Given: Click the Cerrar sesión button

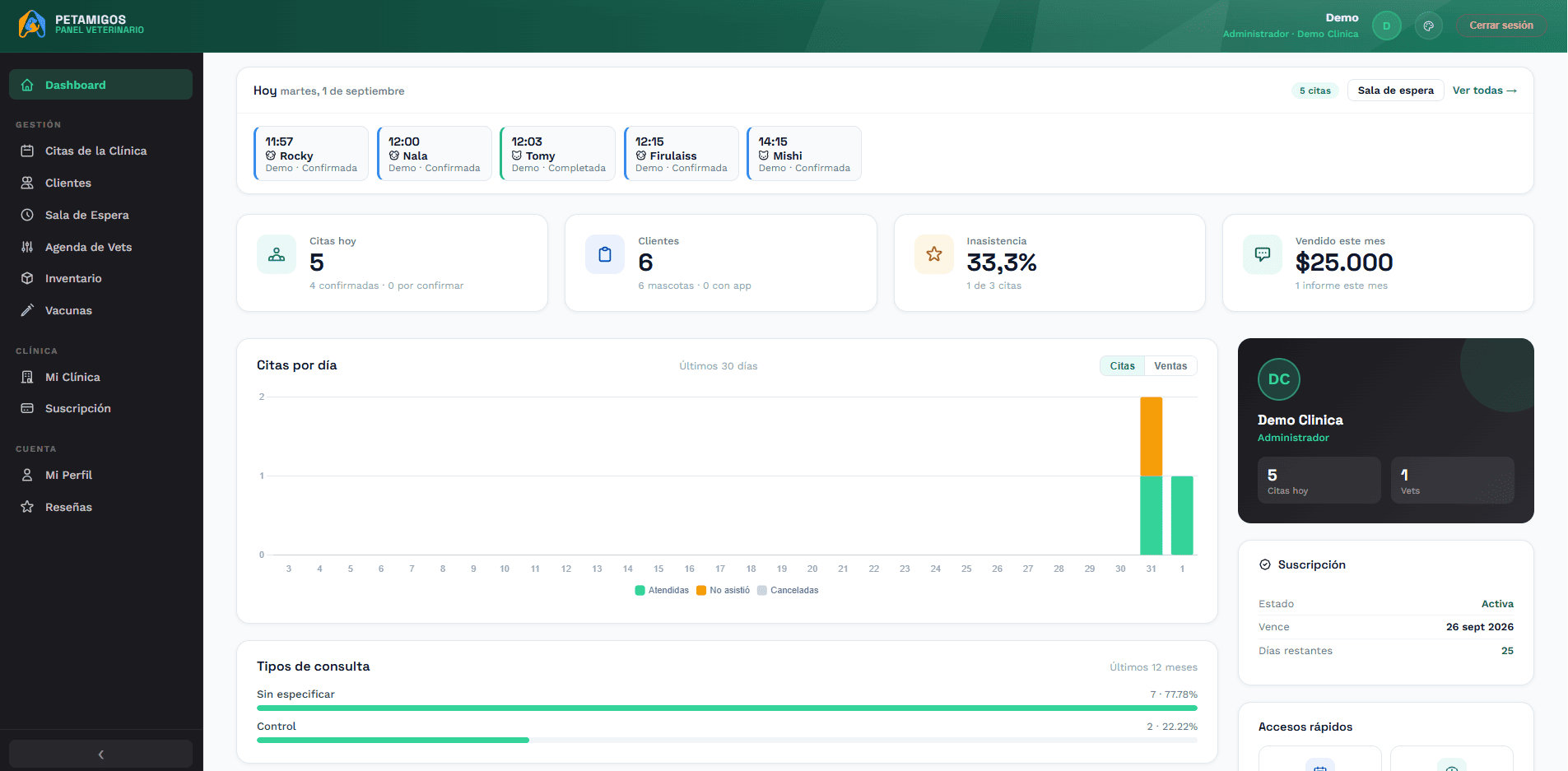Looking at the screenshot, I should 1501,26.
